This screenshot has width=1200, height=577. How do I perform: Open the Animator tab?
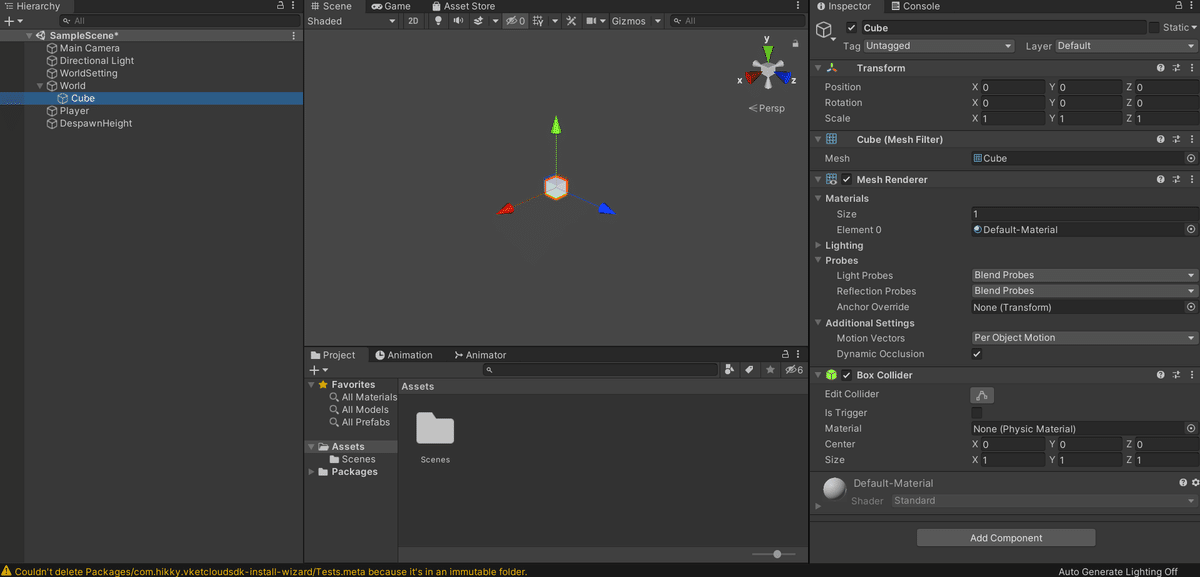coord(480,355)
